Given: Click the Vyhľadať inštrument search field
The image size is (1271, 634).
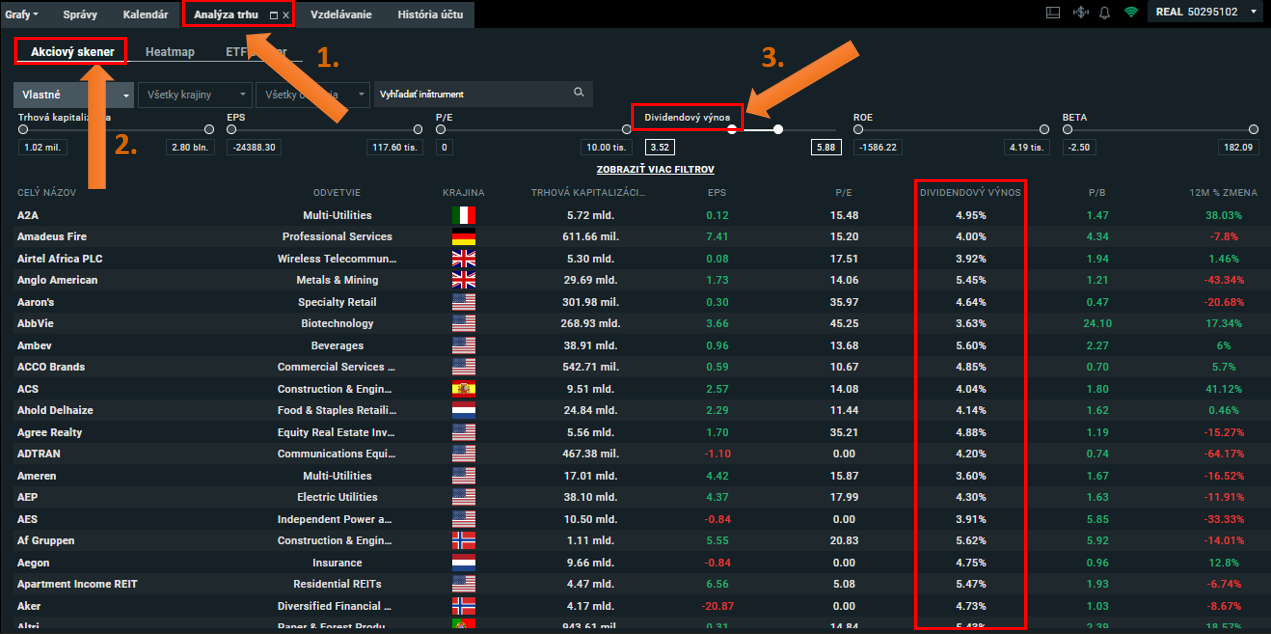Looking at the screenshot, I should coord(470,94).
